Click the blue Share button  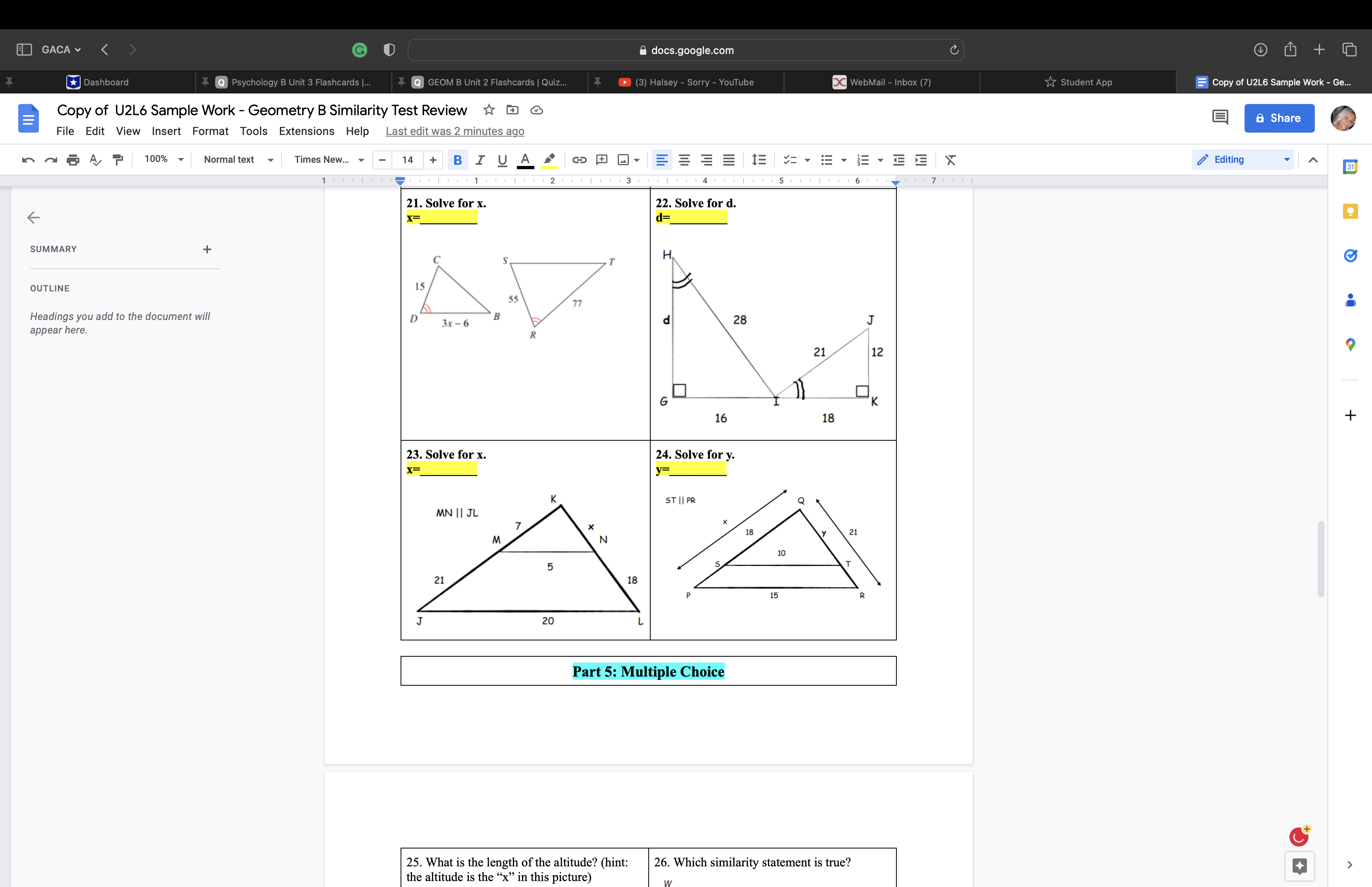pyautogui.click(x=1279, y=118)
